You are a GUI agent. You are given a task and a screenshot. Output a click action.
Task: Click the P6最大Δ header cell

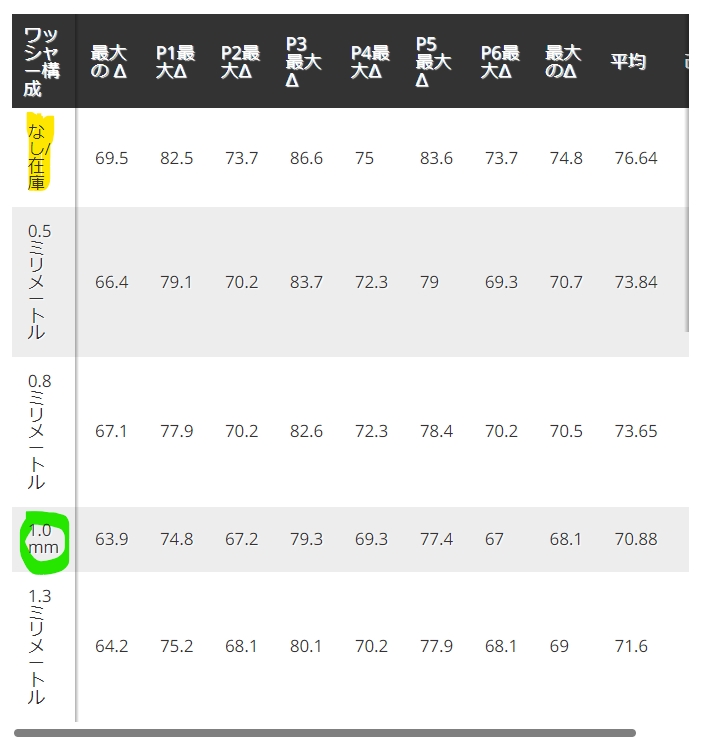coord(500,61)
